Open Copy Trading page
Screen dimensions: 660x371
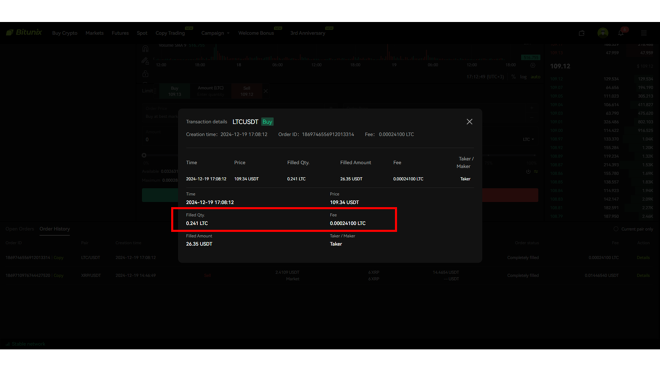pos(170,33)
